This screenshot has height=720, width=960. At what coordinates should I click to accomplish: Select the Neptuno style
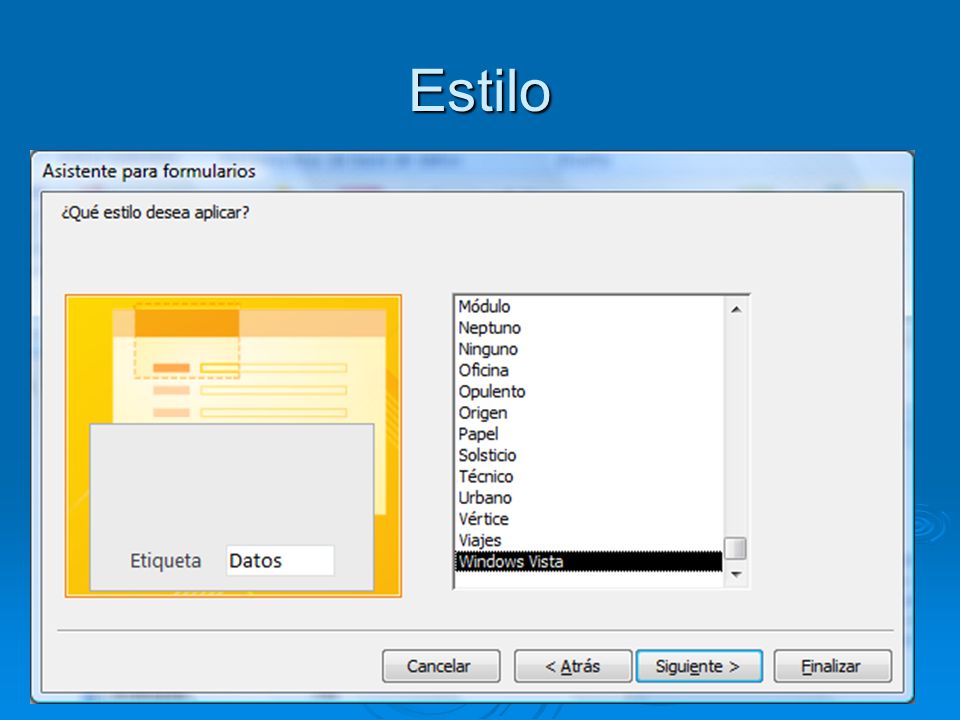(x=589, y=328)
